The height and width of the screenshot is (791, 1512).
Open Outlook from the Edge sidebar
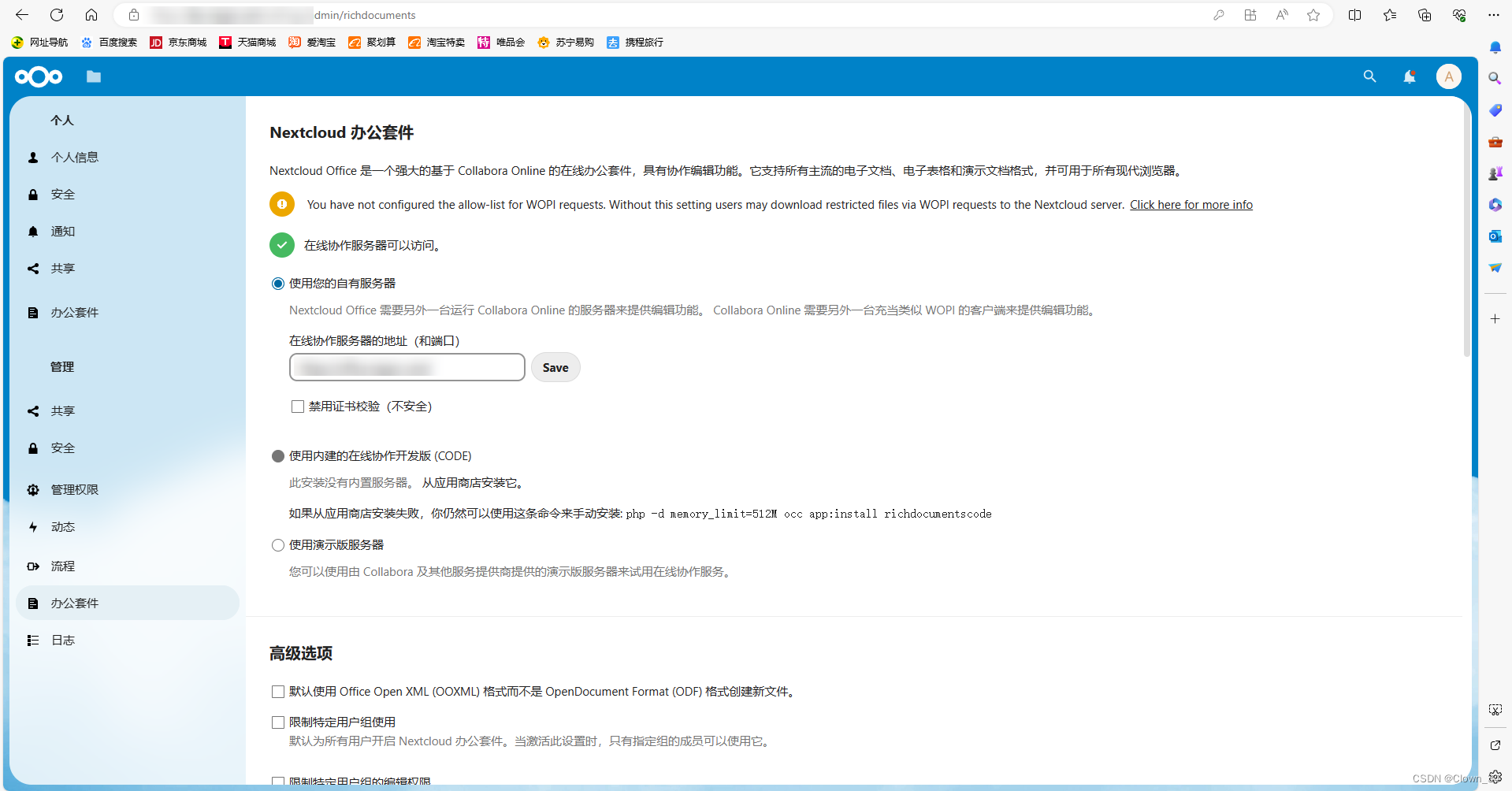coord(1495,236)
